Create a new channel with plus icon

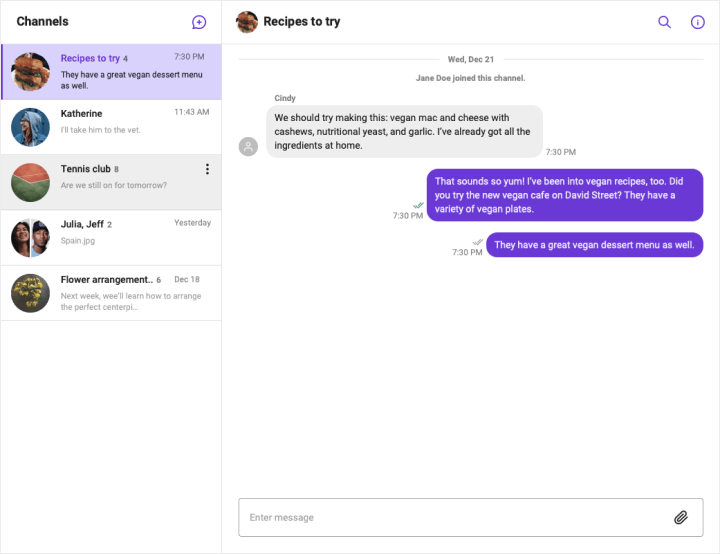tap(199, 22)
